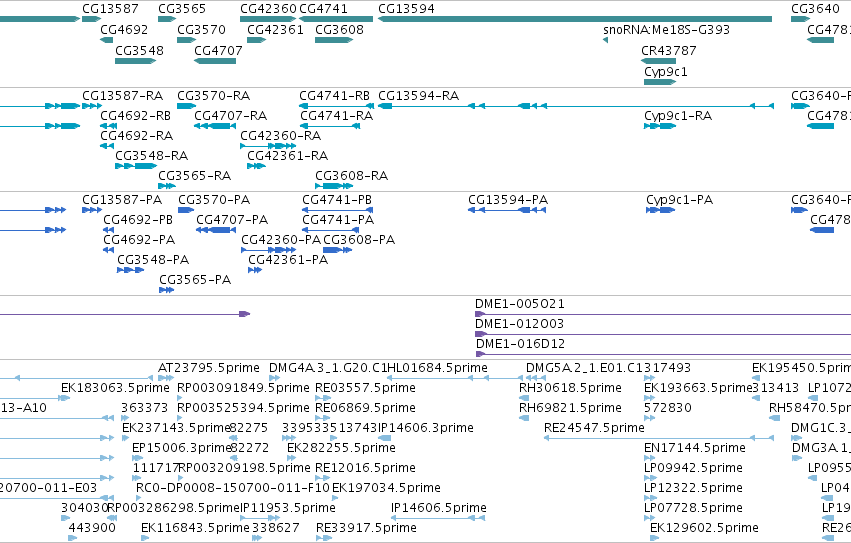Click transcript label CG42361-RA

[288, 156]
